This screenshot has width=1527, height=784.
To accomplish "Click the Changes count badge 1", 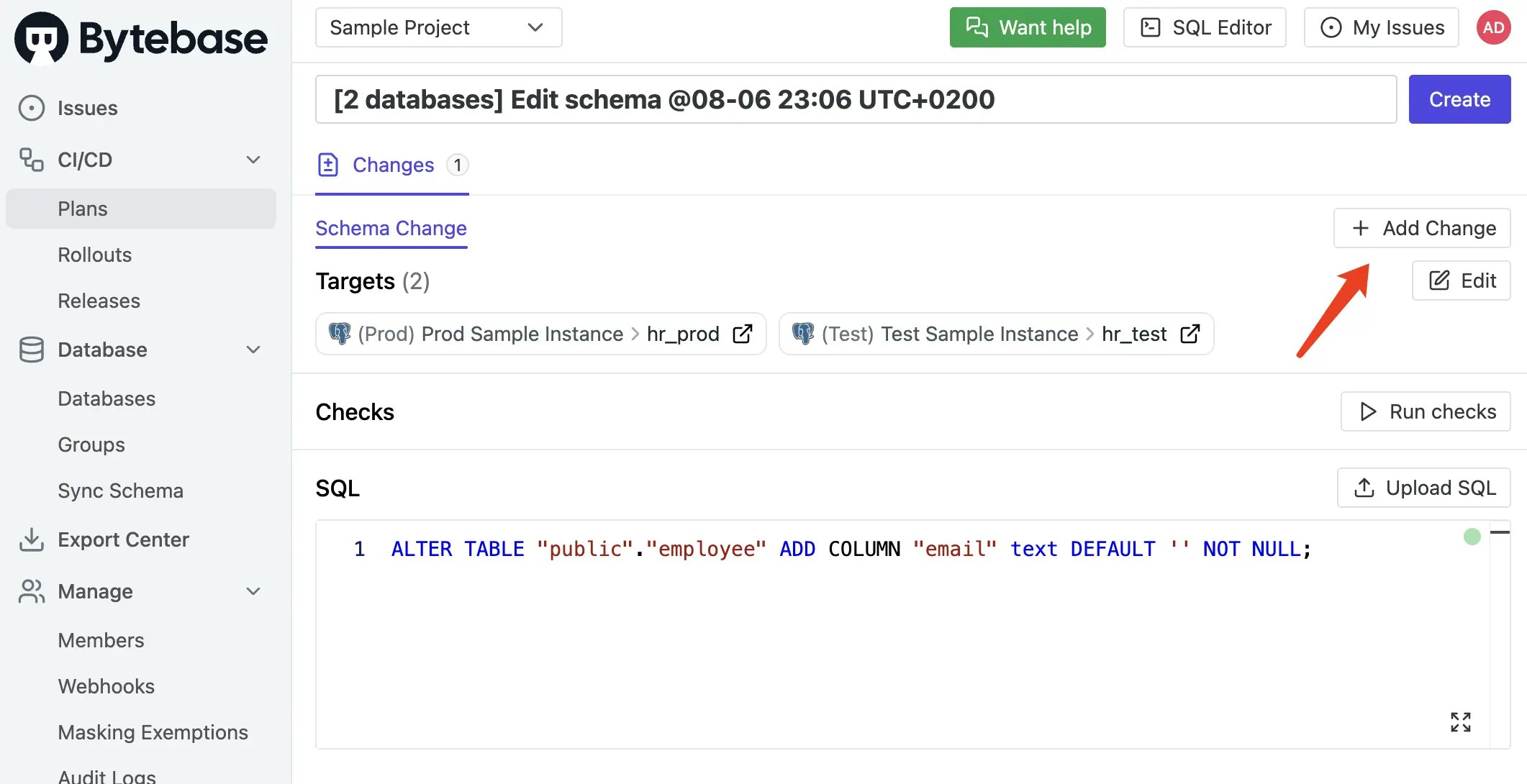I will click(458, 165).
